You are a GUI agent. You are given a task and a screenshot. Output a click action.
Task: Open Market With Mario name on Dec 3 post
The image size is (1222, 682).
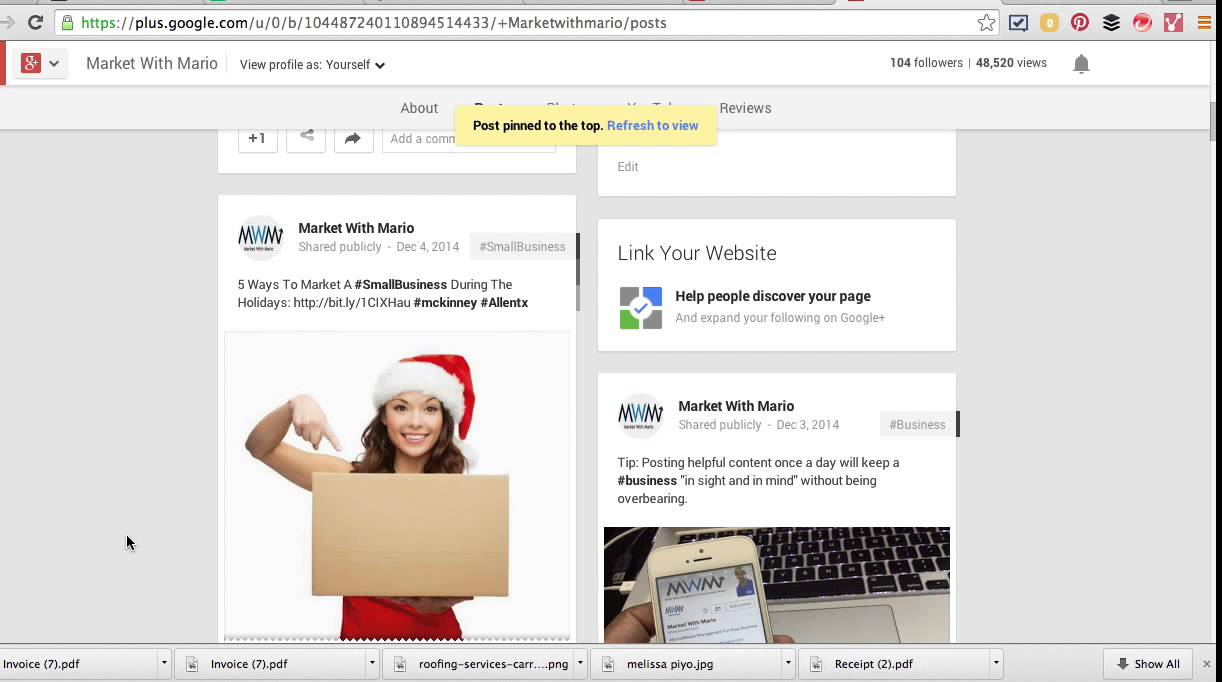click(x=736, y=406)
